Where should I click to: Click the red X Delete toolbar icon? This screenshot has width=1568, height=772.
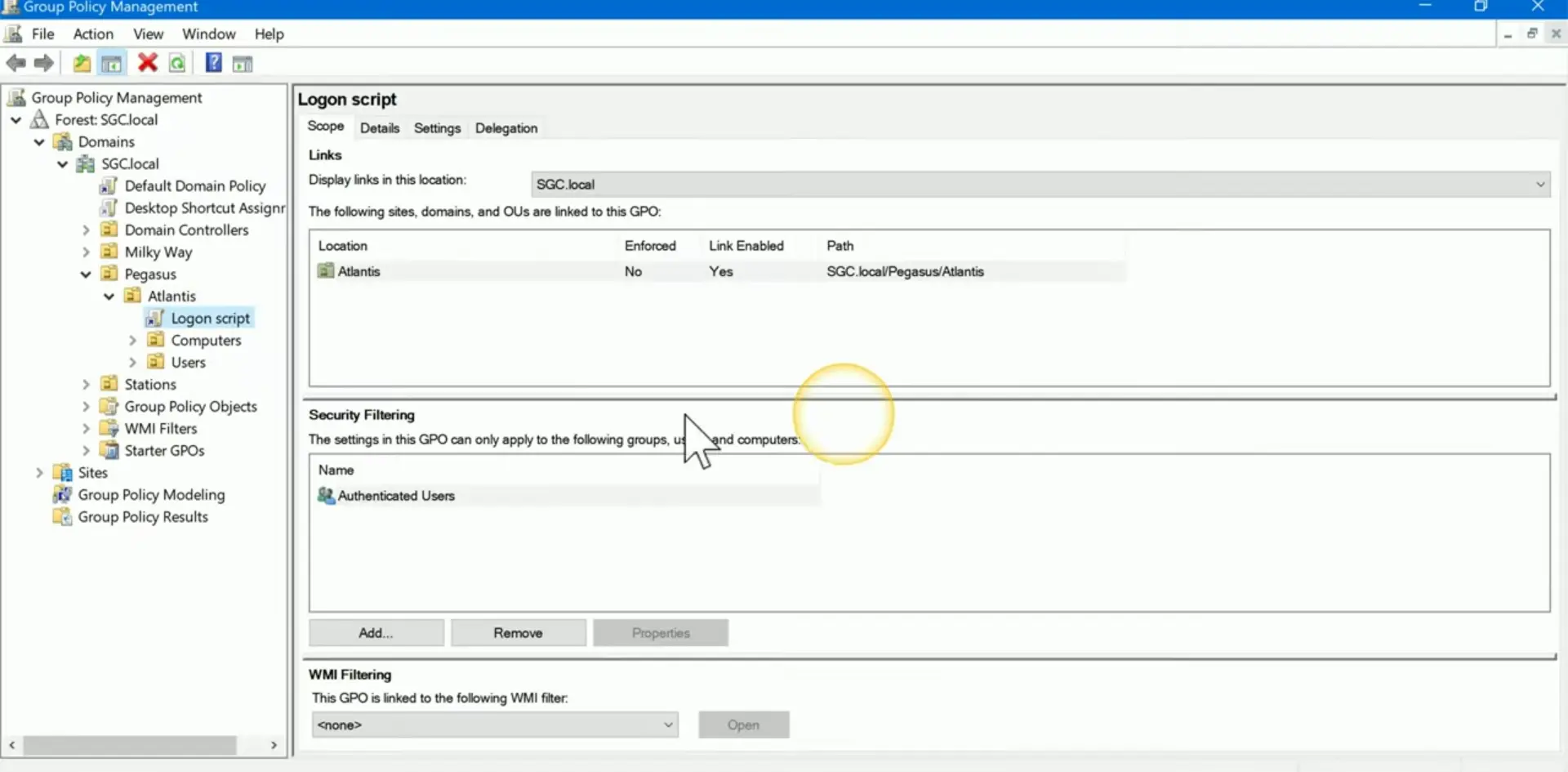148,63
